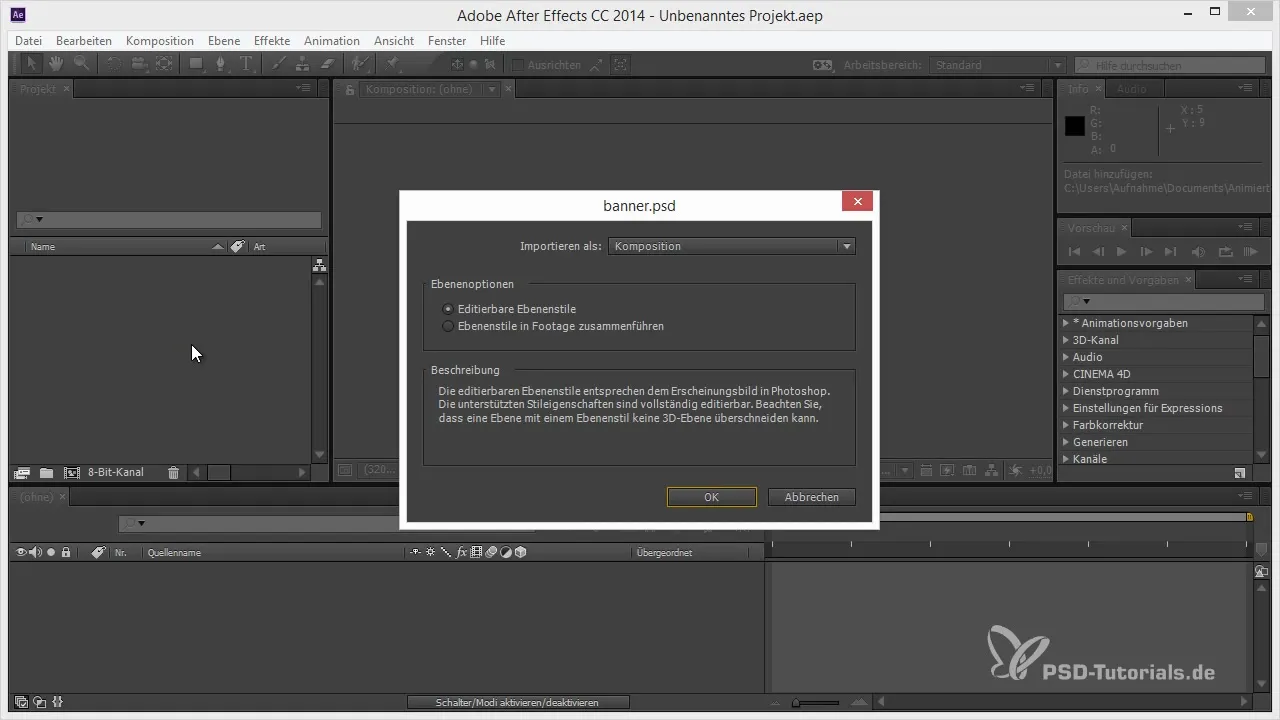Select the Rotation tool
The height and width of the screenshot is (720, 1280).
pyautogui.click(x=113, y=65)
